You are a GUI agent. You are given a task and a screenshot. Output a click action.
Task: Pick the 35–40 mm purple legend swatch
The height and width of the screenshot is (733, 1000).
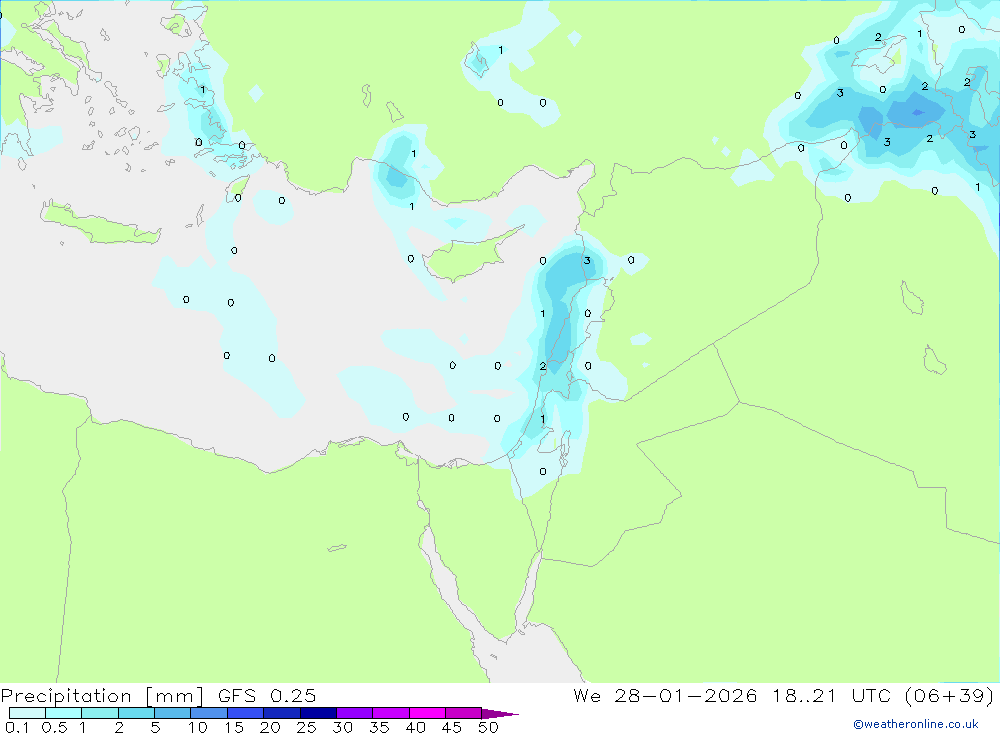click(391, 713)
